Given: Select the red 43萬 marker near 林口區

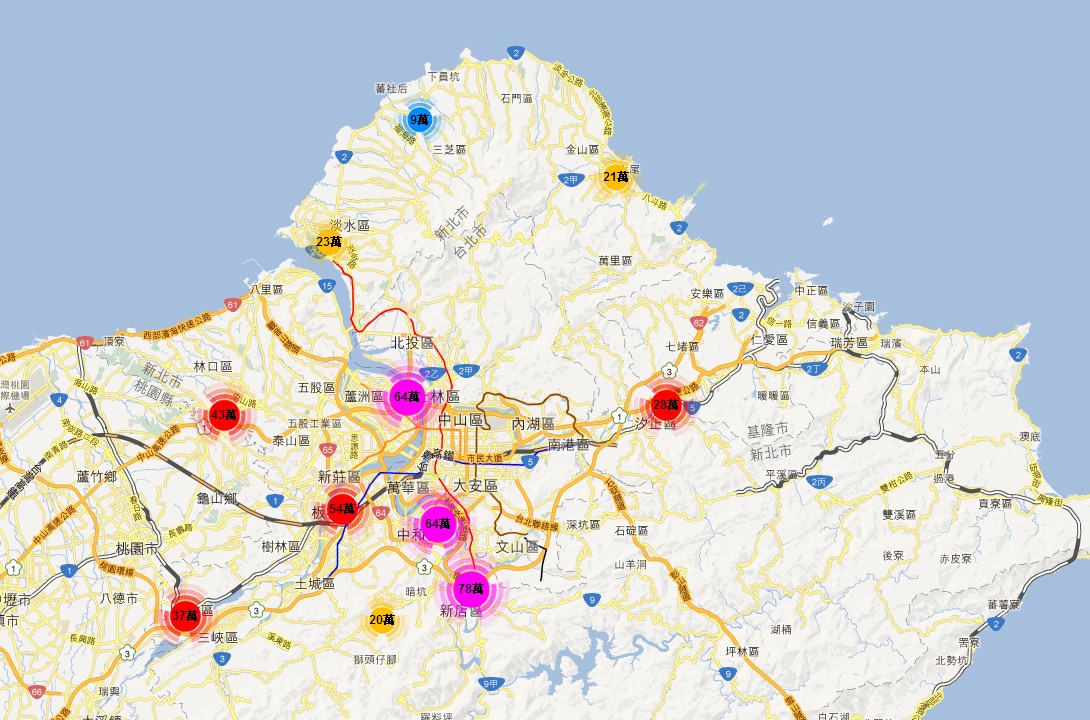Looking at the screenshot, I should [224, 414].
